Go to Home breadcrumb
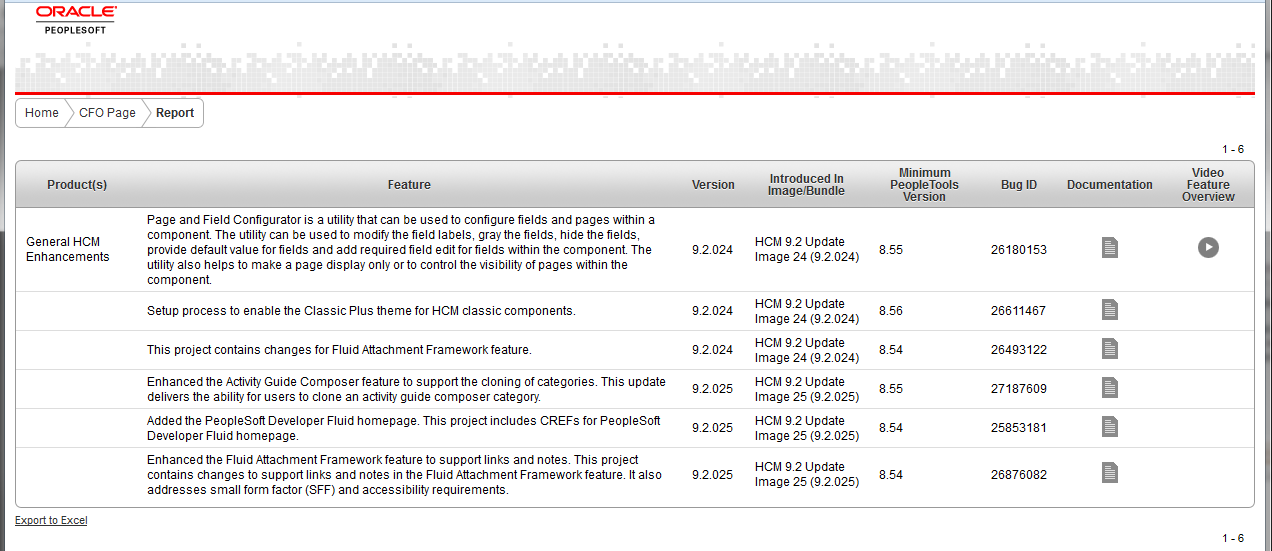Viewport: 1272px width, 551px height. pyautogui.click(x=41, y=113)
